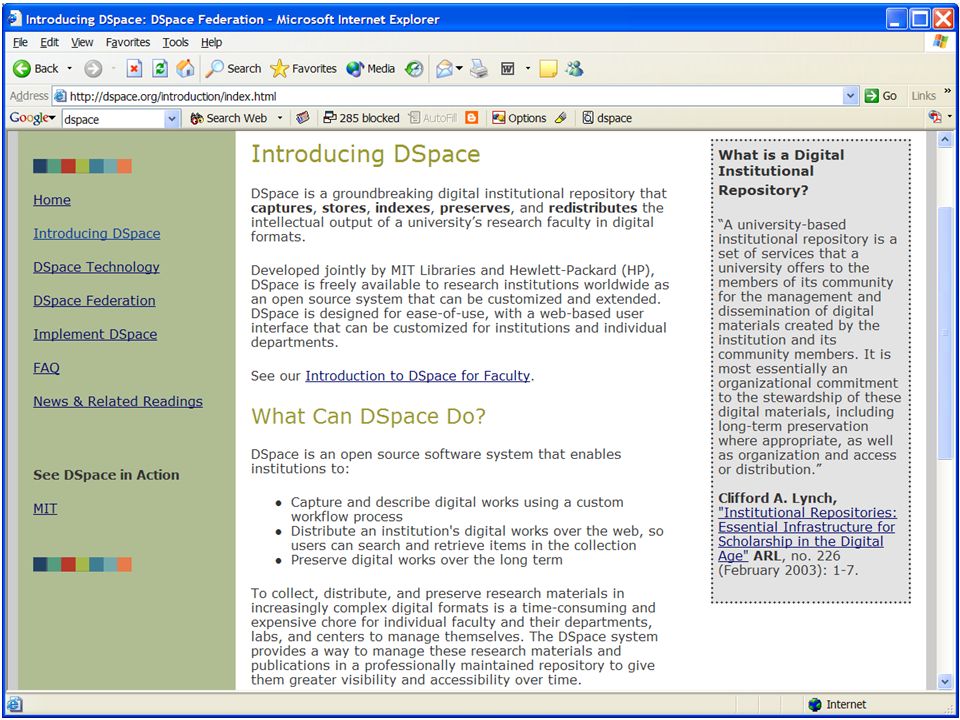Go to the home page via house icon
This screenshot has height=720, width=960.
coord(185,69)
